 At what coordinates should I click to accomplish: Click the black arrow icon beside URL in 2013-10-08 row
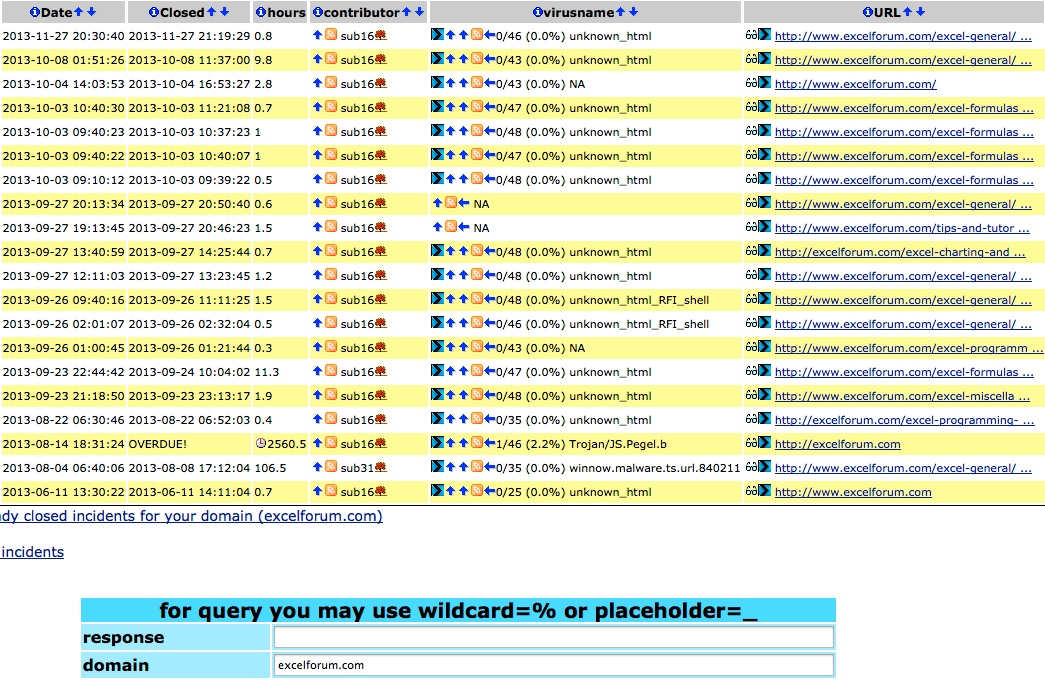764,59
